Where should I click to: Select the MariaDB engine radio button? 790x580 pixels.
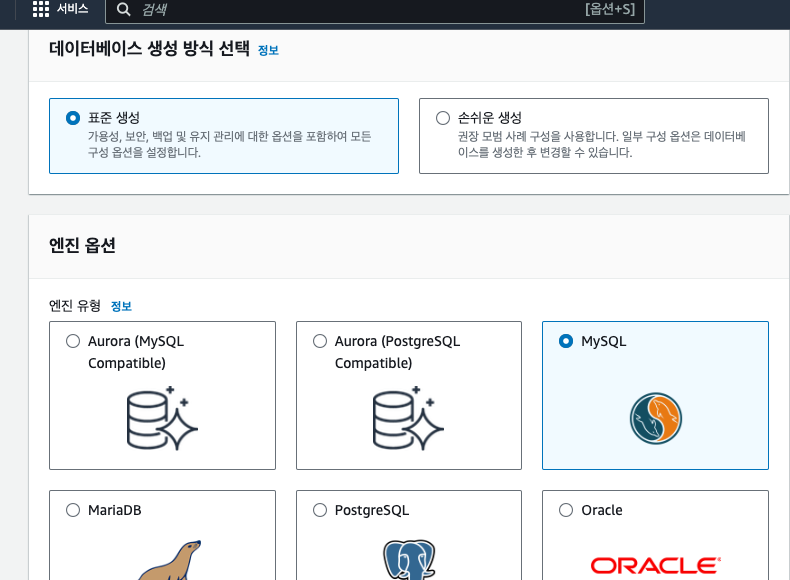tap(73, 510)
